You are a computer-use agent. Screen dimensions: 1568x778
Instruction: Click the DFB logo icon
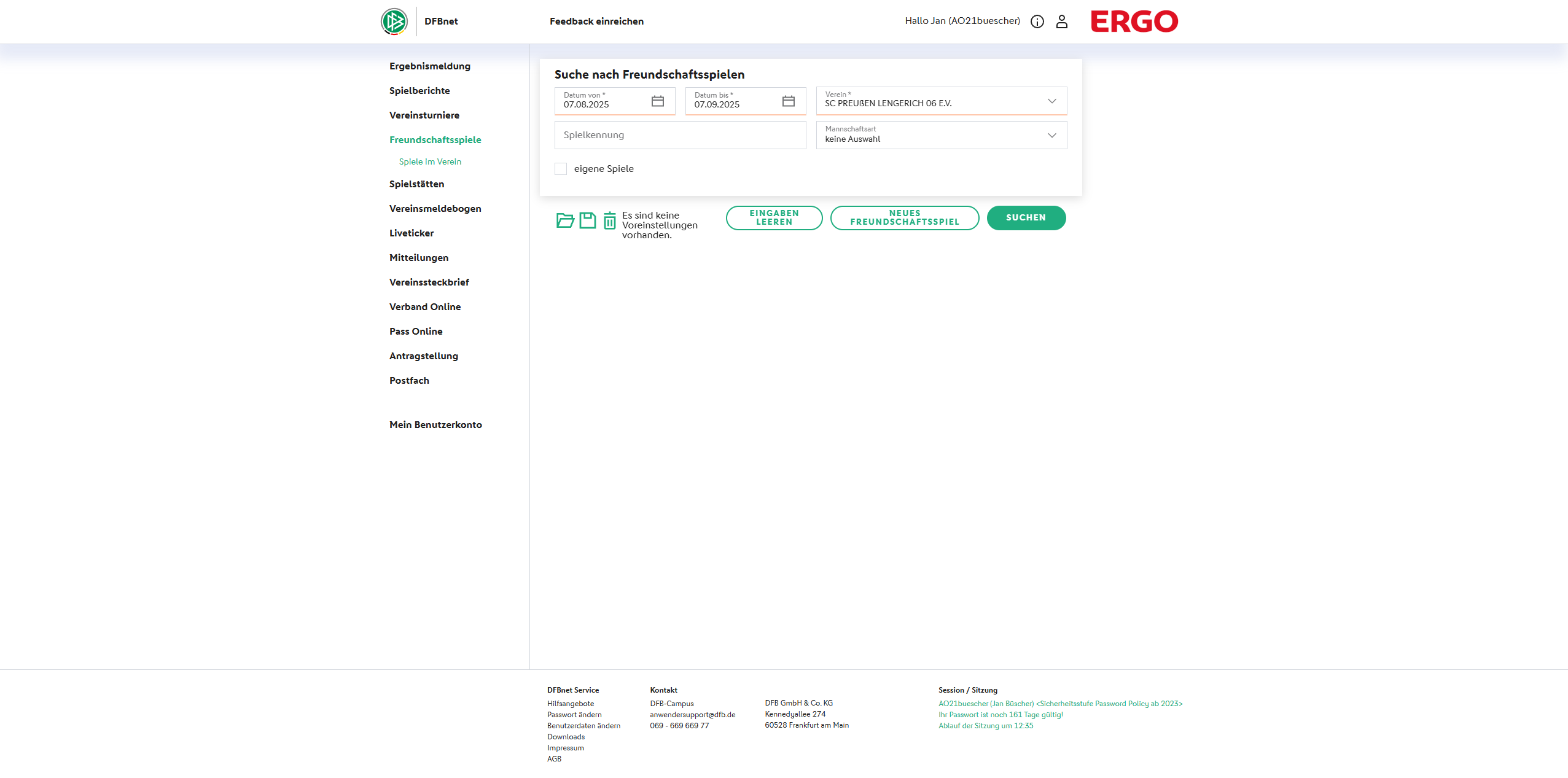pos(394,21)
